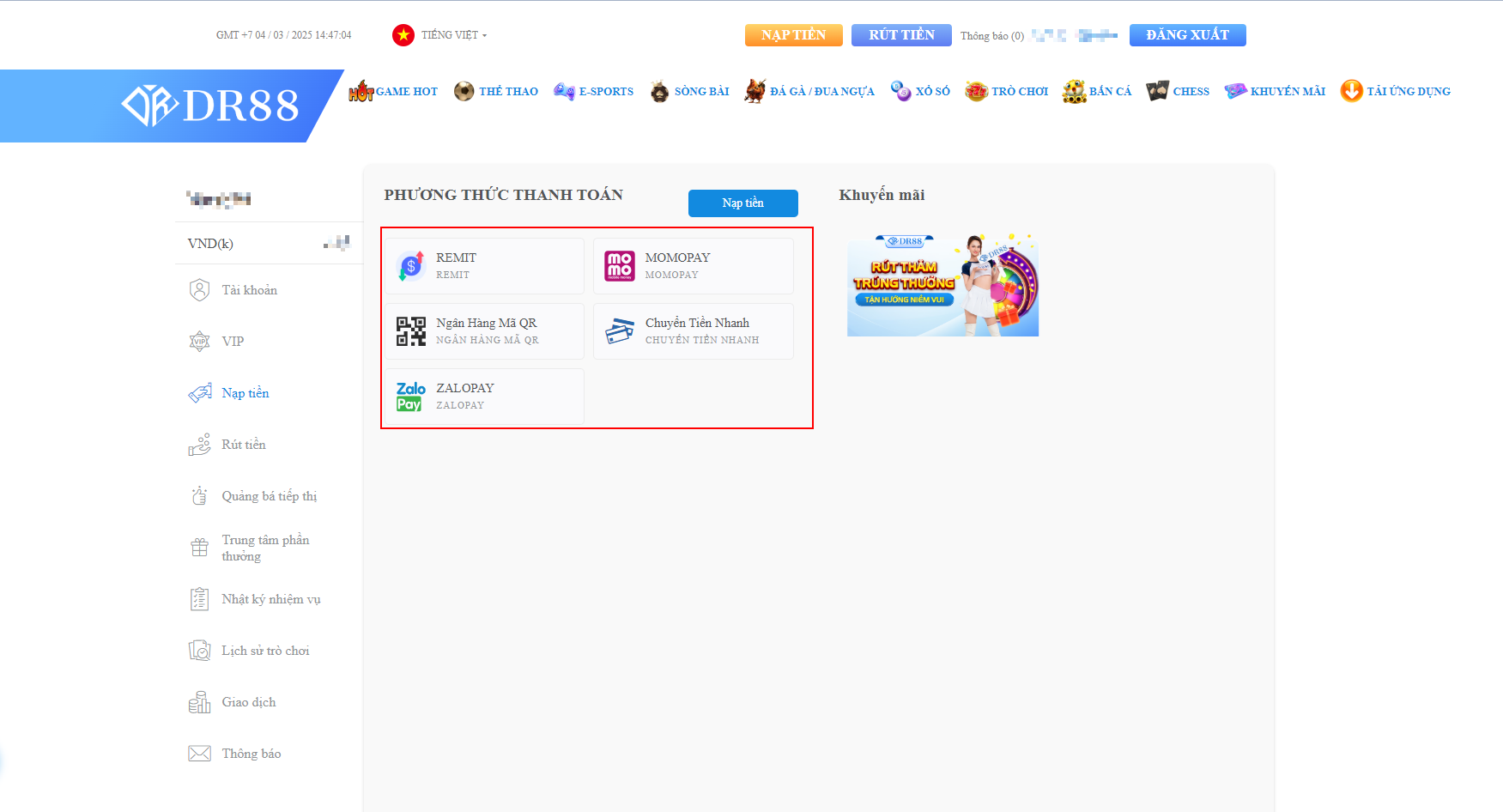
Task: Click the credit card transfer icon
Action: point(620,331)
